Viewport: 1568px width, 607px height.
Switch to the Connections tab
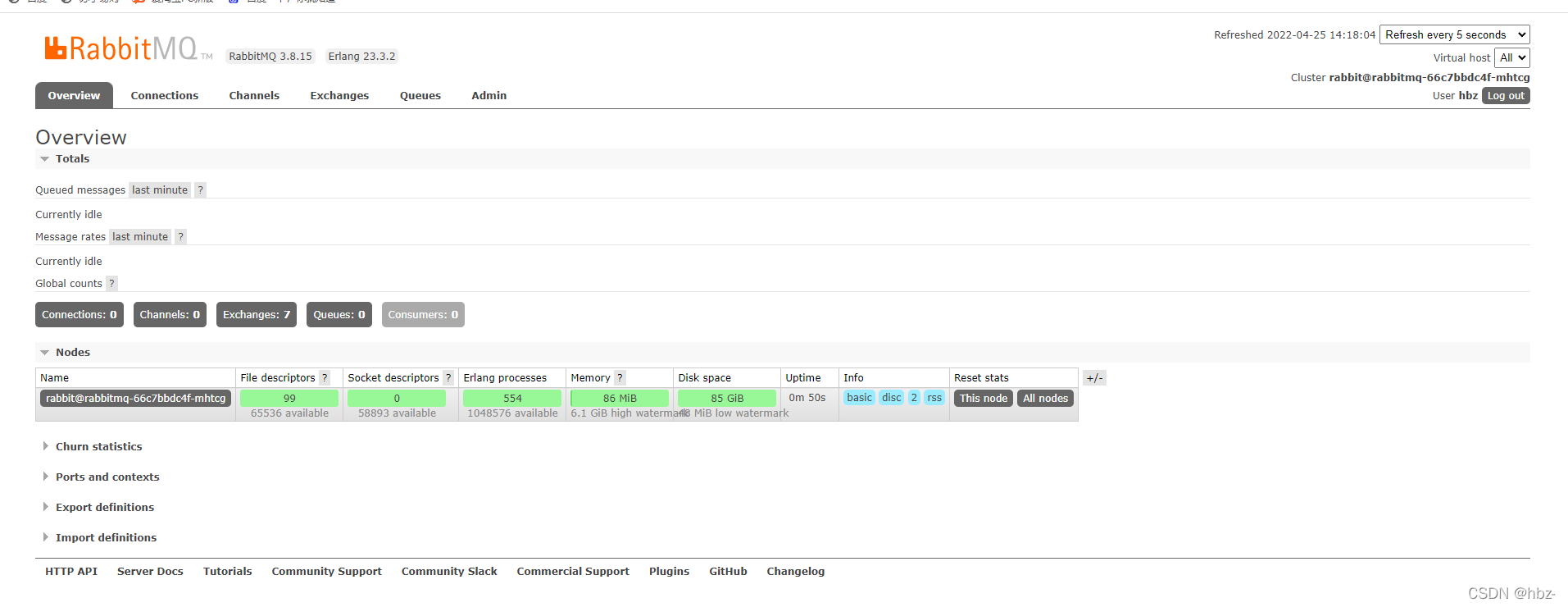pyautogui.click(x=165, y=96)
